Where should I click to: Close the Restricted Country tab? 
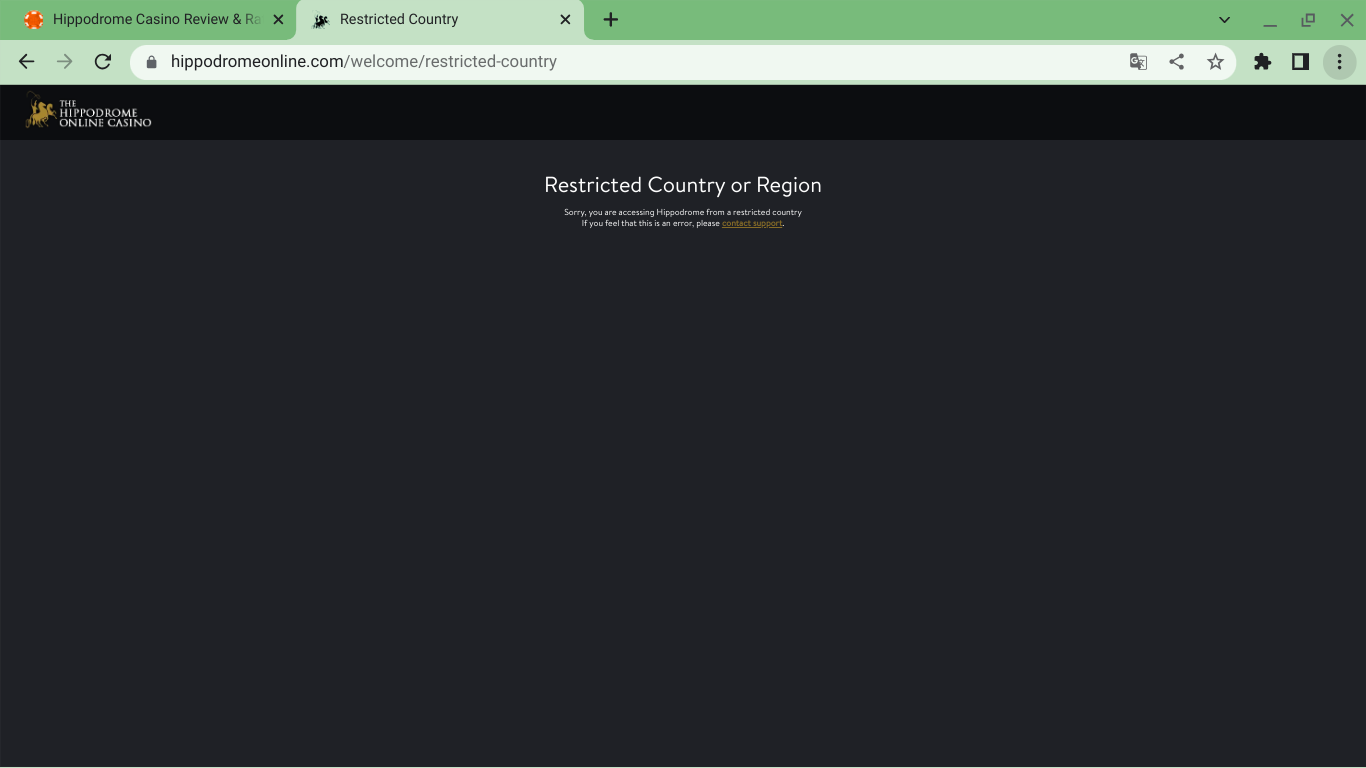[565, 20]
